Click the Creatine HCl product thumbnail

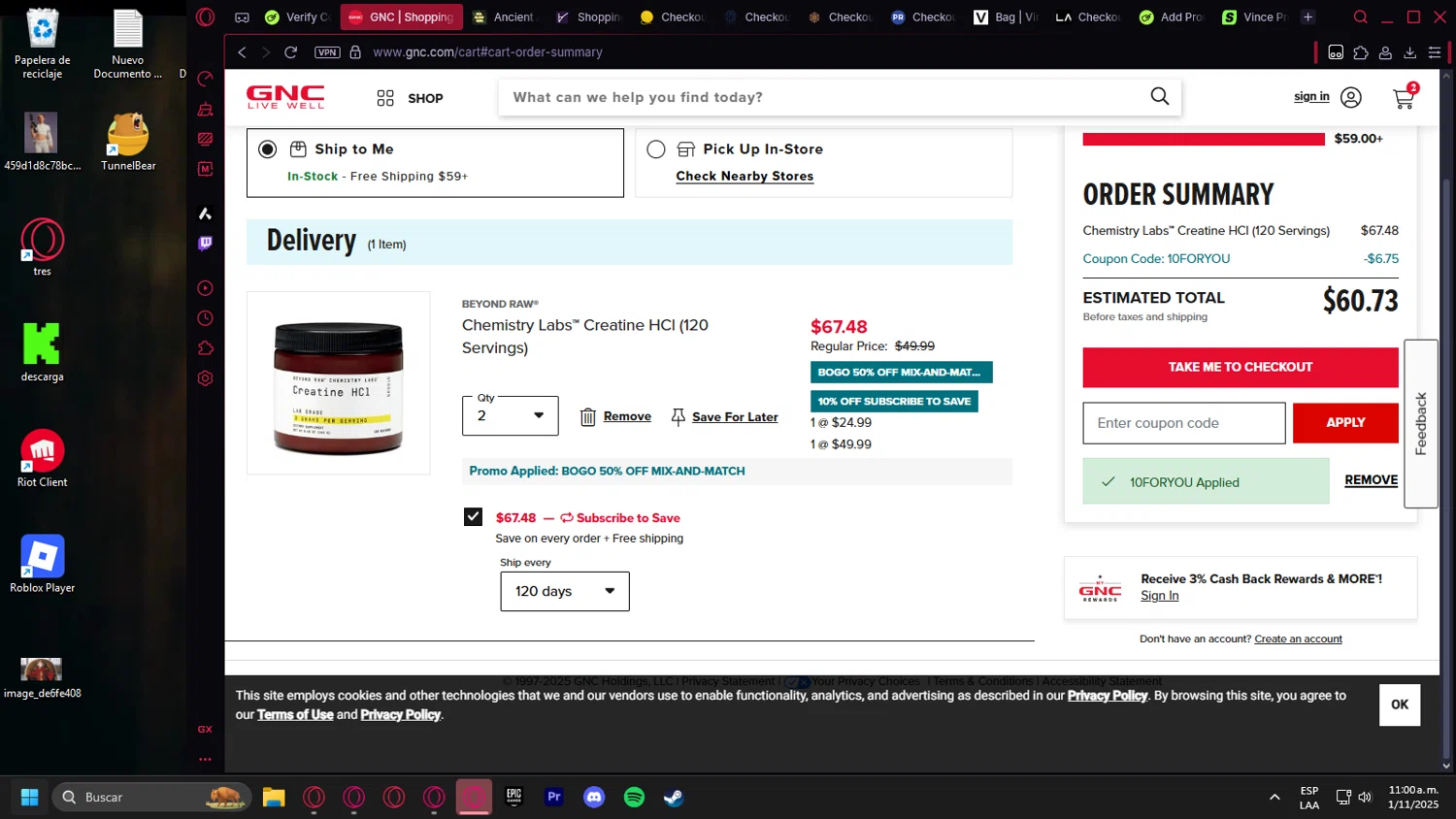338,383
